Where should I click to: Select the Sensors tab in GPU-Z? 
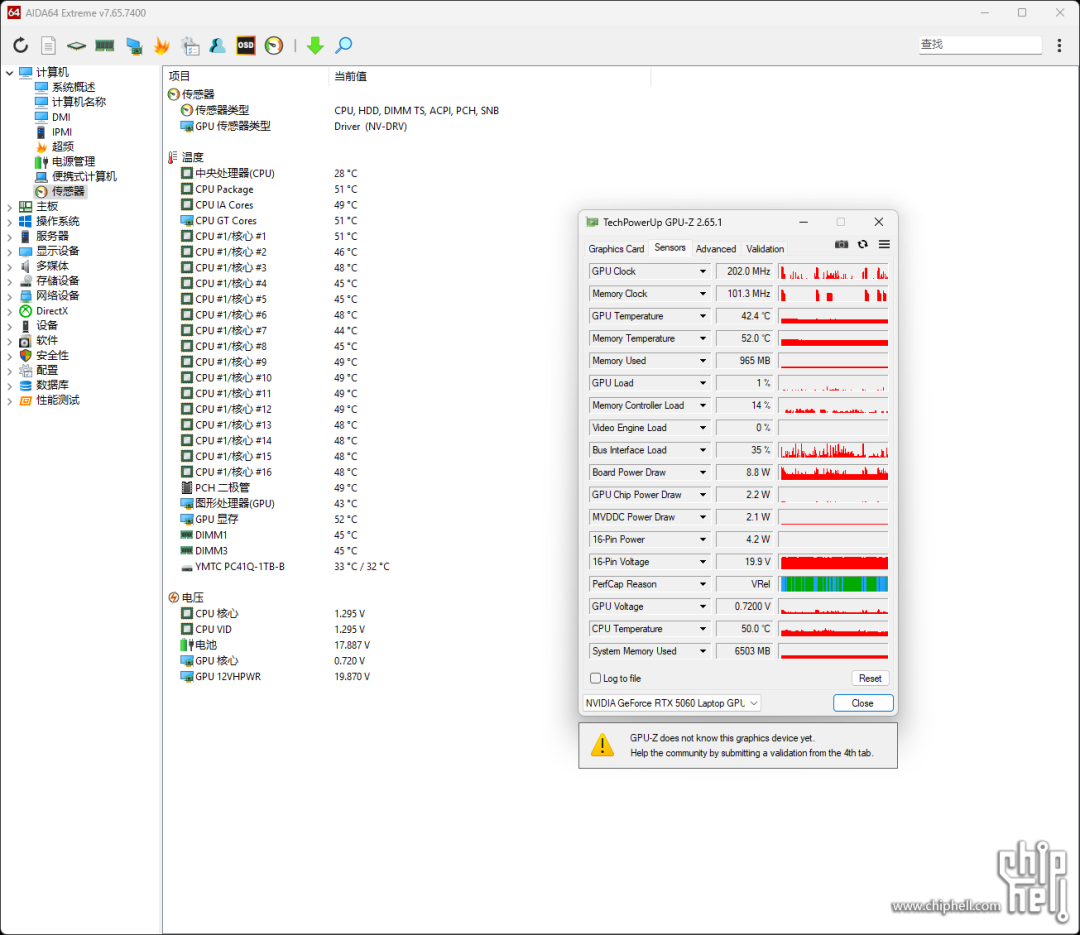click(x=670, y=247)
